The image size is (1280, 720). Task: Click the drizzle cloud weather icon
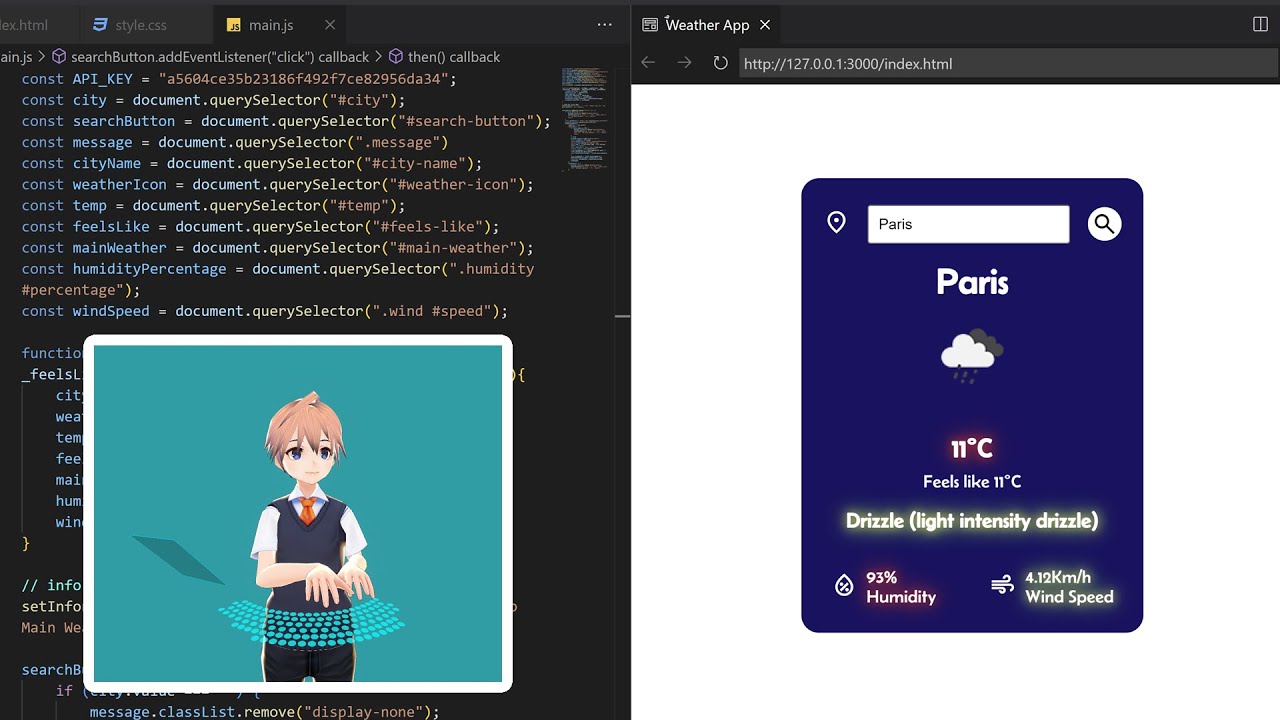coord(972,355)
